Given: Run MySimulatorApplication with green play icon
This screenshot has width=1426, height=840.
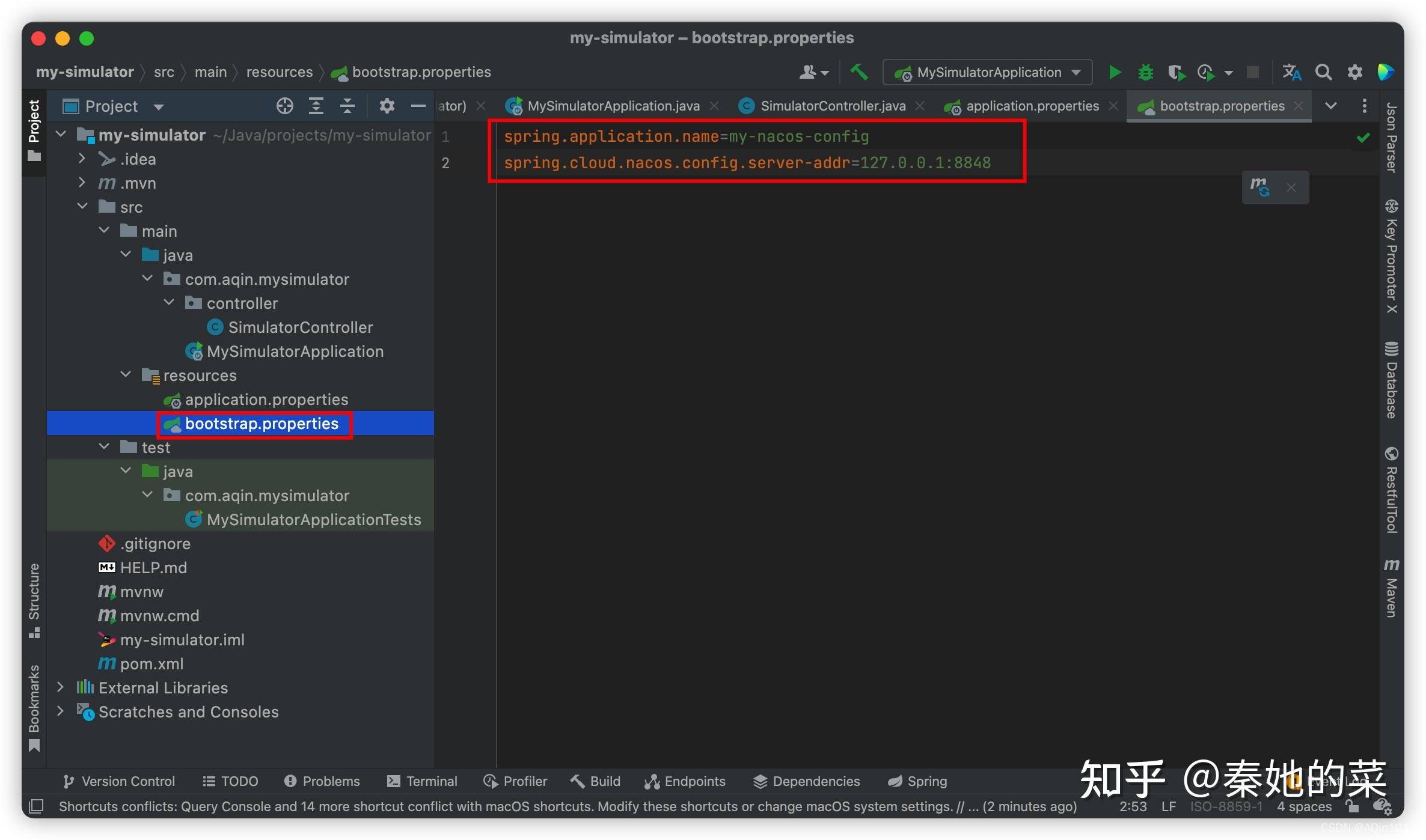Looking at the screenshot, I should 1114,73.
